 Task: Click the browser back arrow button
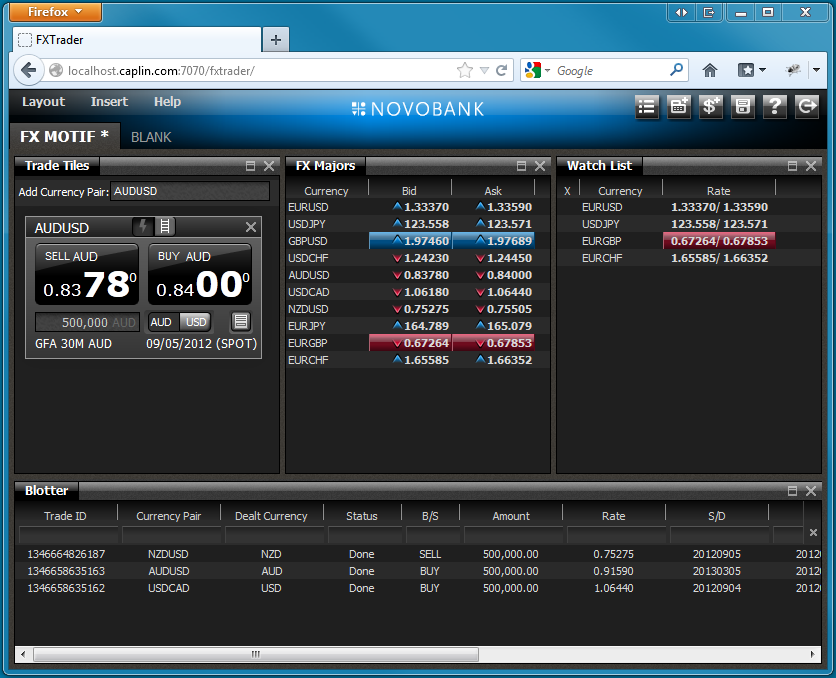[28, 70]
